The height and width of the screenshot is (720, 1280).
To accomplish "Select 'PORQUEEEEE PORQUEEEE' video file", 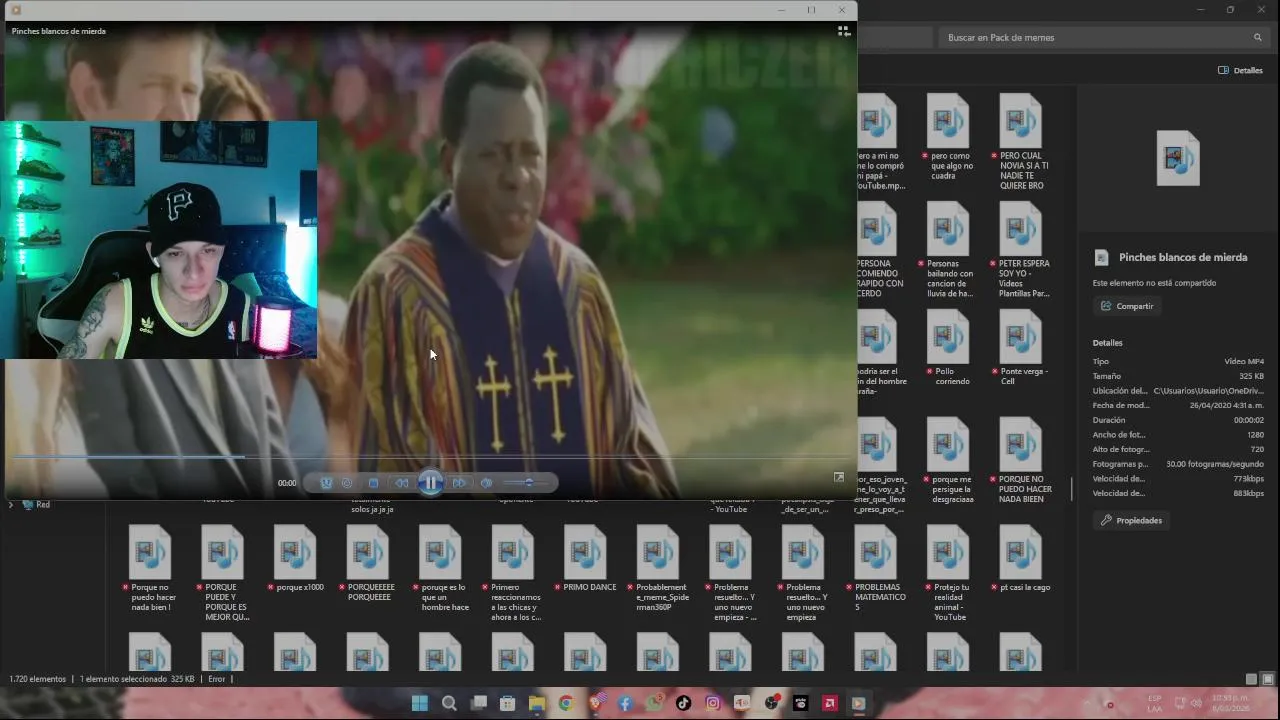I will (x=367, y=563).
